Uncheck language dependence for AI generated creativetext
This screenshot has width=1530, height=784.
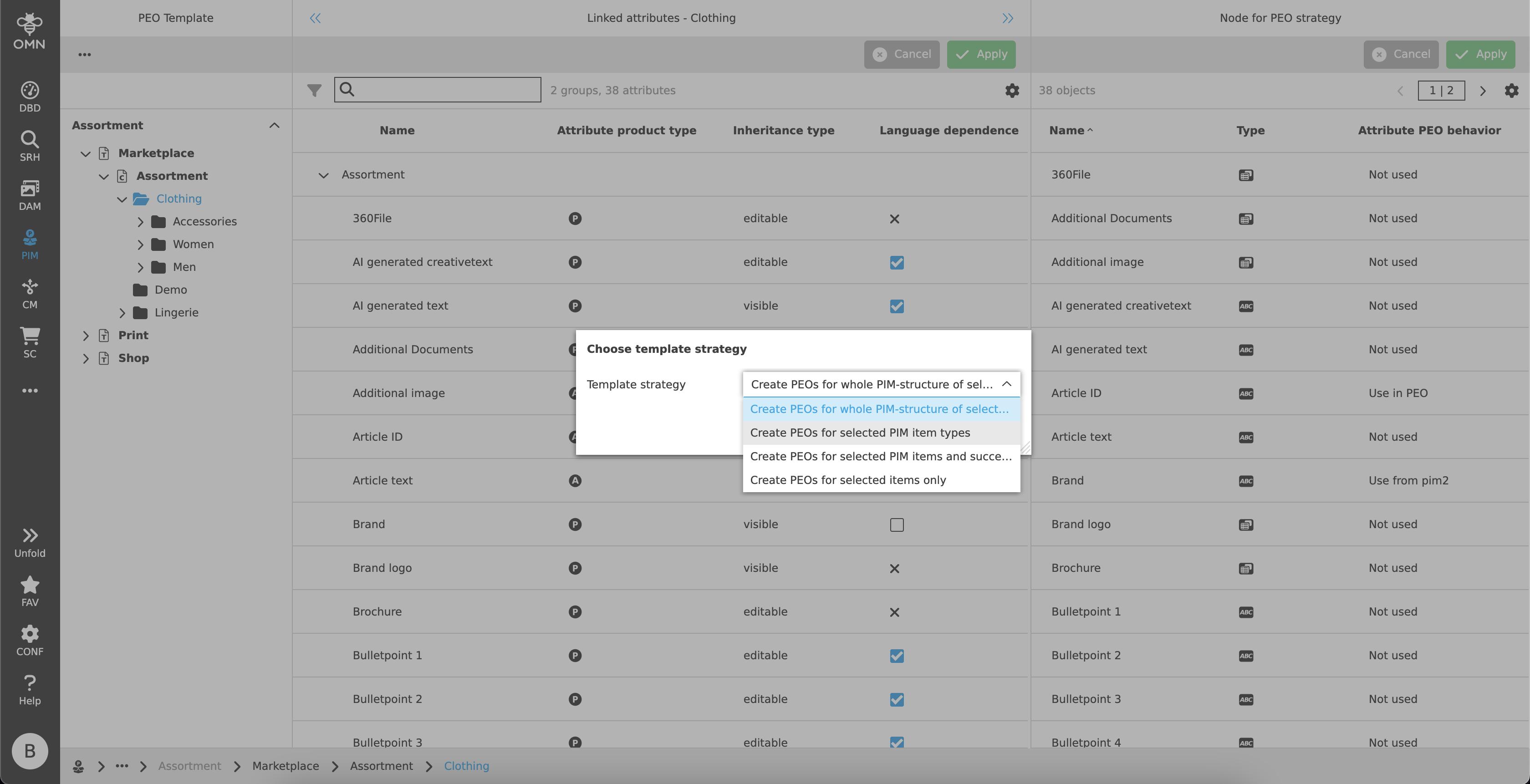point(896,263)
